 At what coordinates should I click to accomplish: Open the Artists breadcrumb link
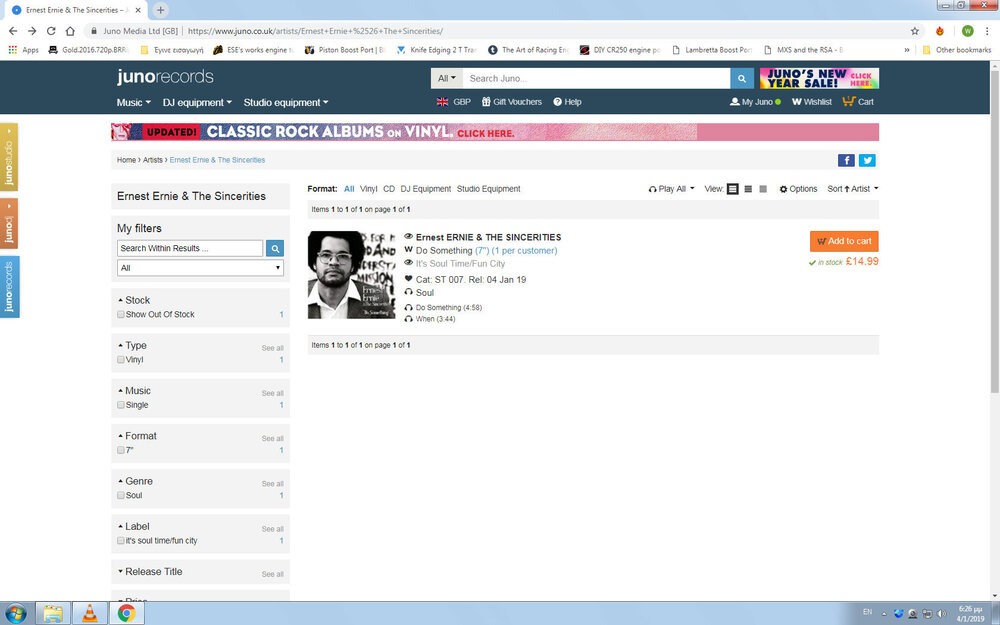152,160
